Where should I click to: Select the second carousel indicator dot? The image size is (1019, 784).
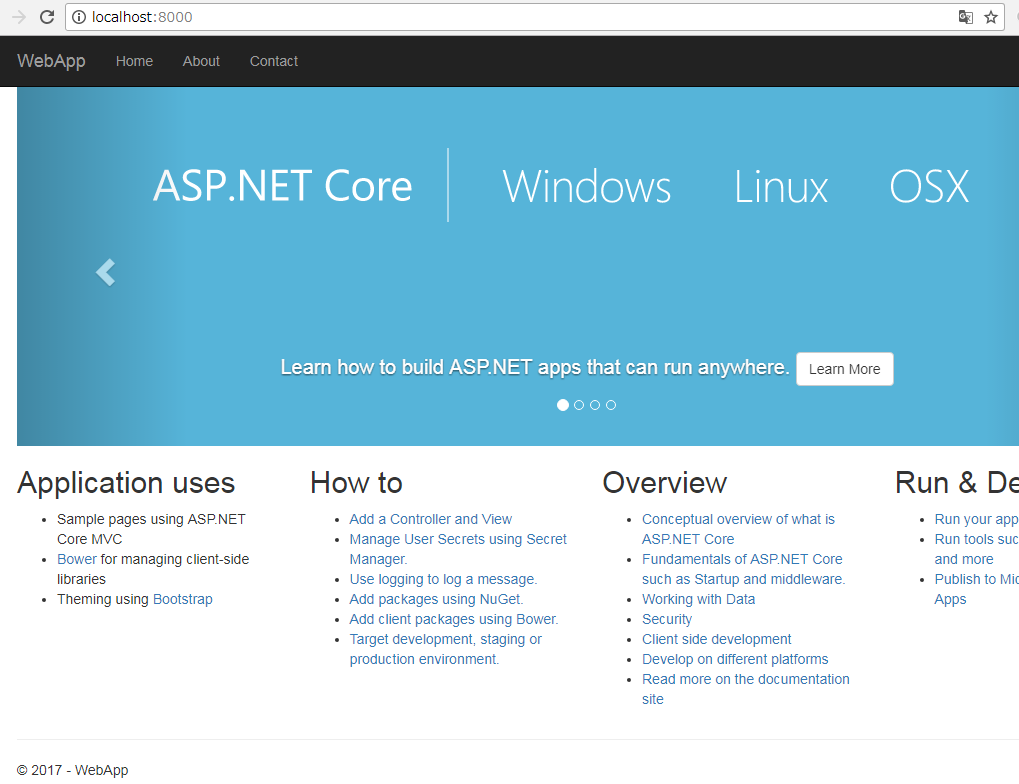pyautogui.click(x=578, y=405)
